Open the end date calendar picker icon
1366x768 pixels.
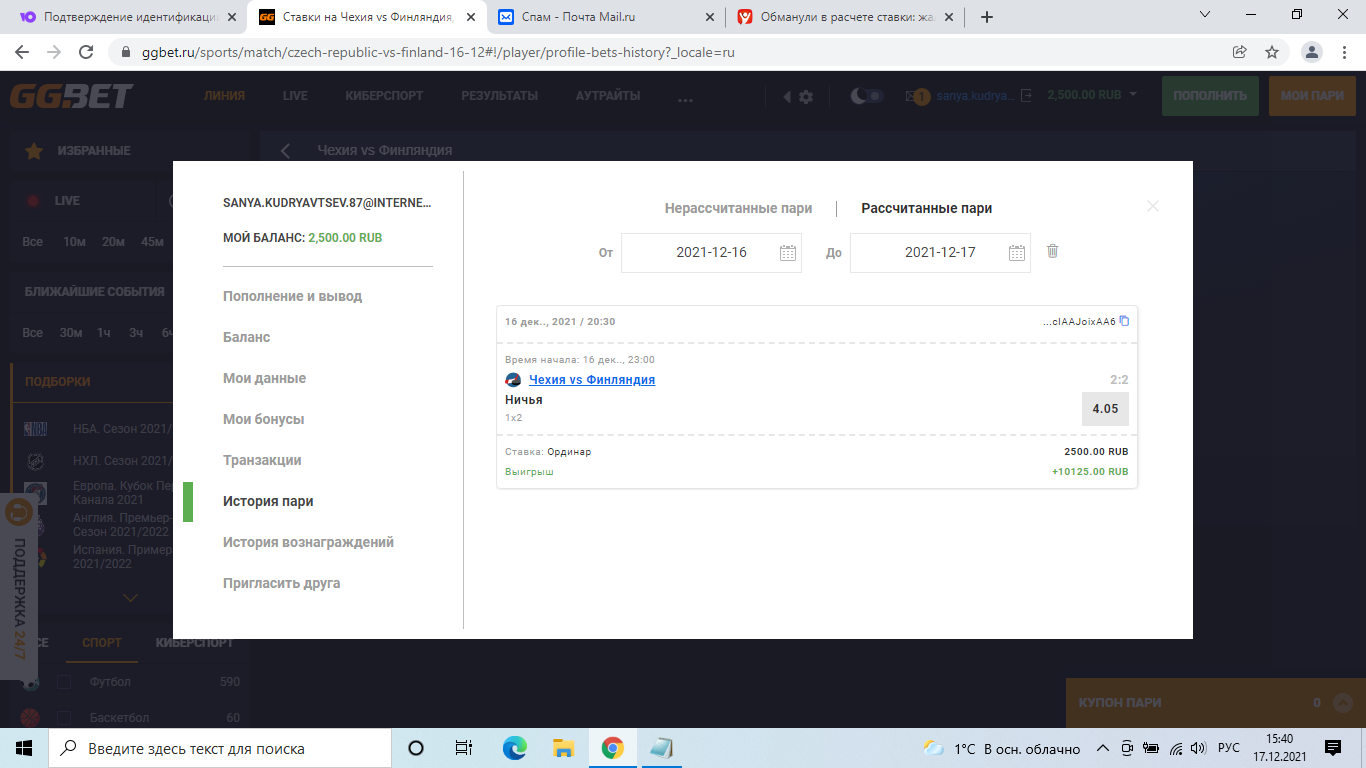pos(1017,253)
